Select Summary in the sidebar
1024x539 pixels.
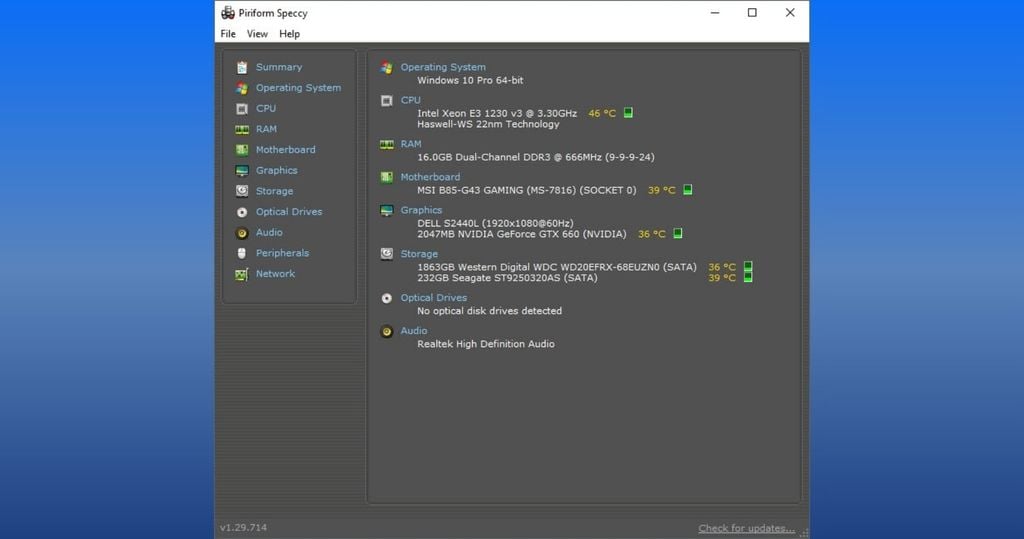coord(279,67)
